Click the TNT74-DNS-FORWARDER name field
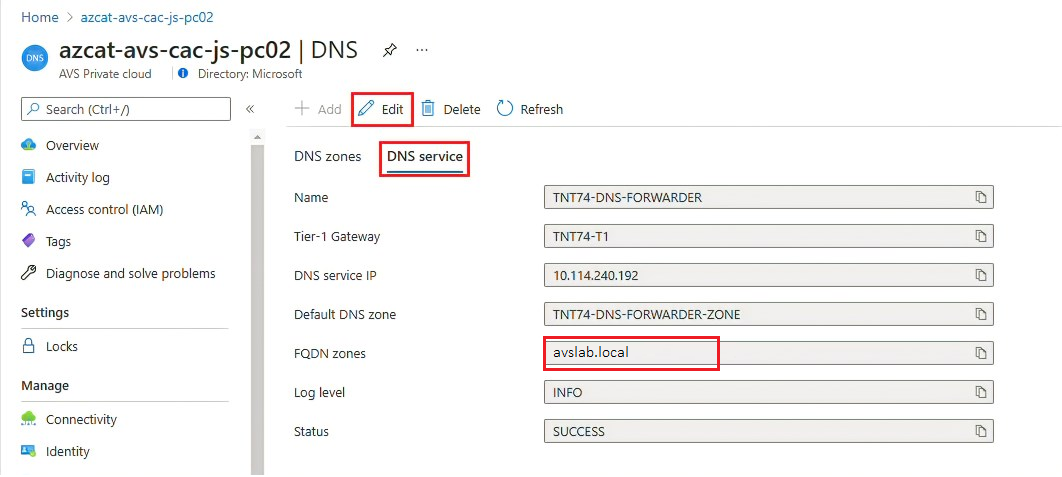 (x=769, y=198)
